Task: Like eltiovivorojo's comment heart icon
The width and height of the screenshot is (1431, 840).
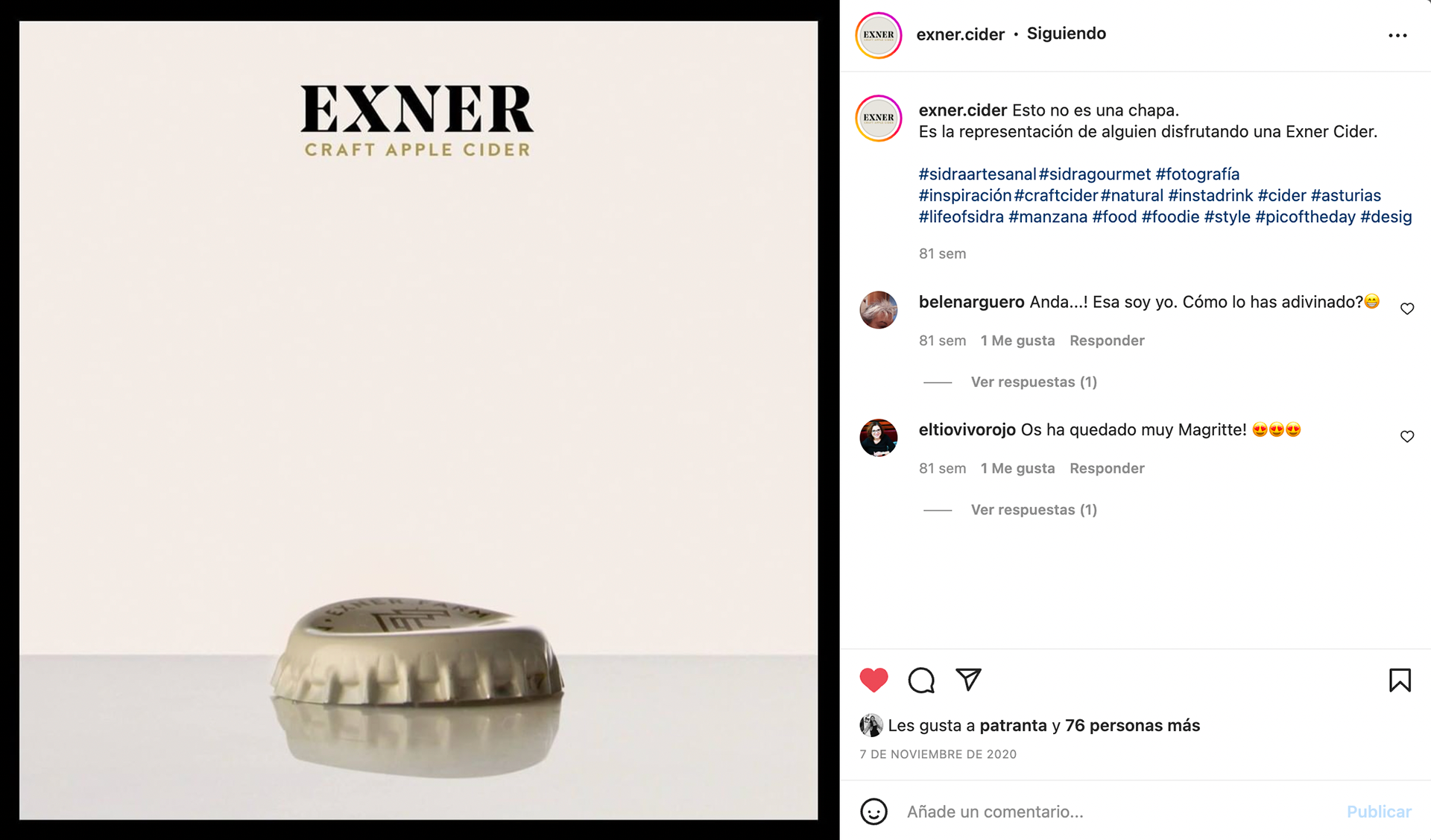Action: pos(1407,437)
